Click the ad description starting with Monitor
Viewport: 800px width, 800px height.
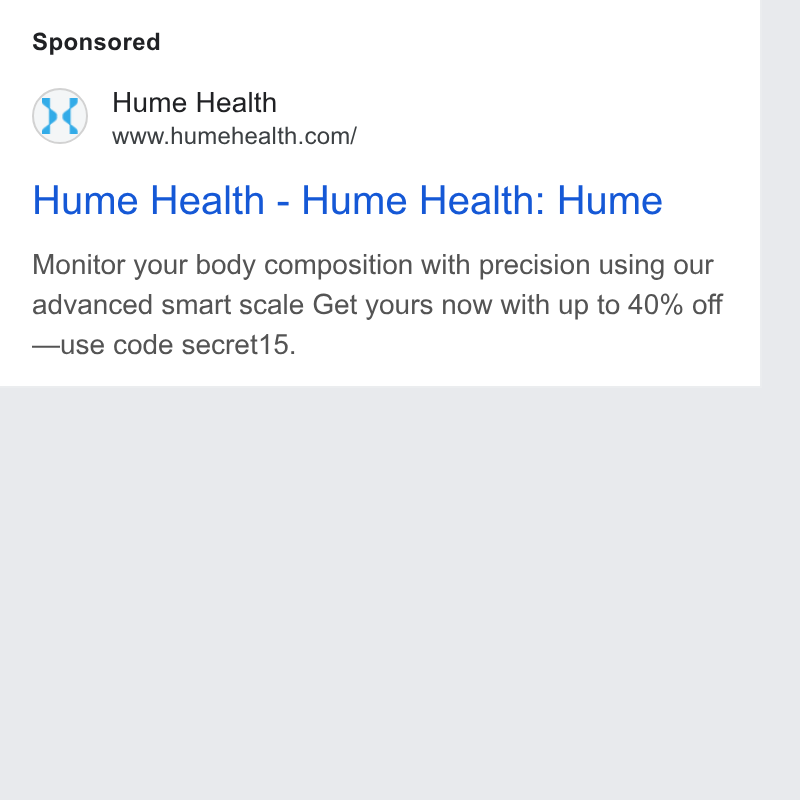(x=378, y=305)
